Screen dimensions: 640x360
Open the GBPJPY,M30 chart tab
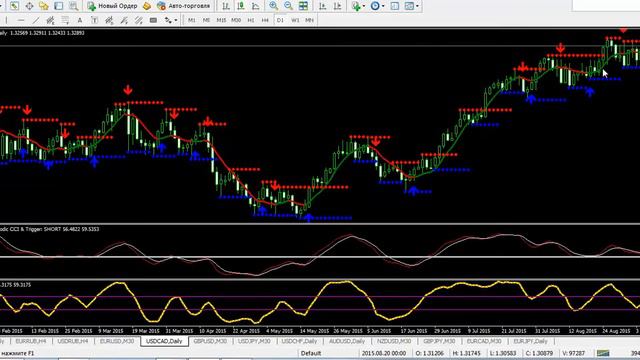click(439, 341)
